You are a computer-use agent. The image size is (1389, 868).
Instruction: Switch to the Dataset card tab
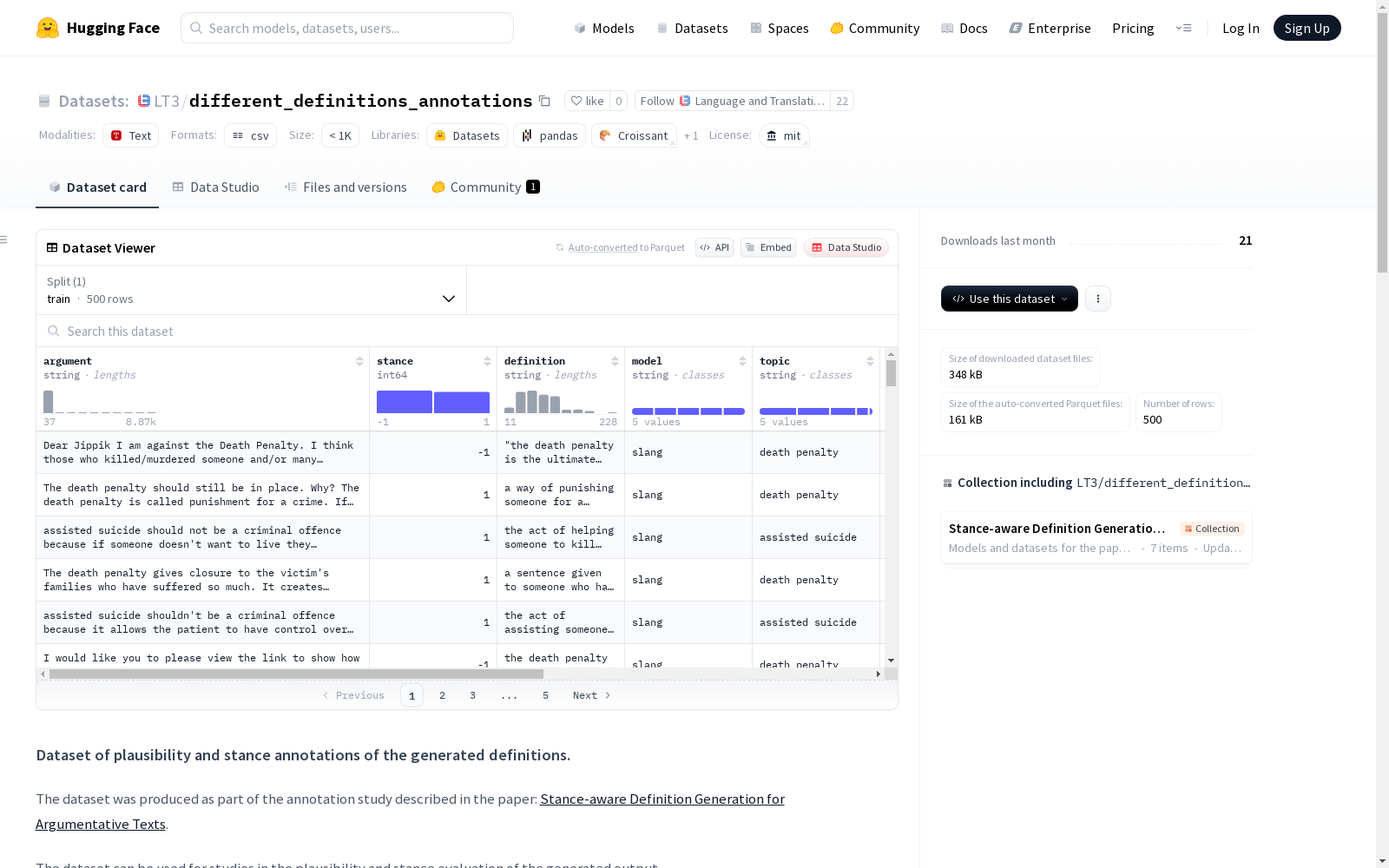[x=97, y=187]
